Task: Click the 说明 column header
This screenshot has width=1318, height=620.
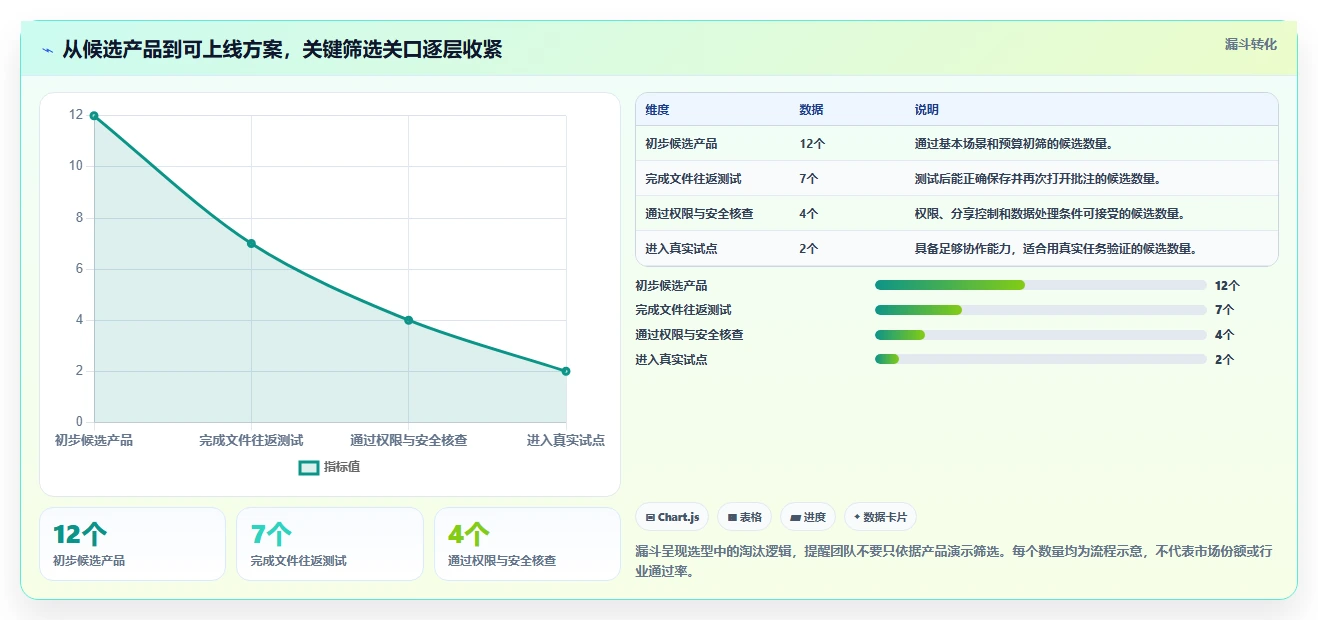Action: pyautogui.click(x=926, y=110)
